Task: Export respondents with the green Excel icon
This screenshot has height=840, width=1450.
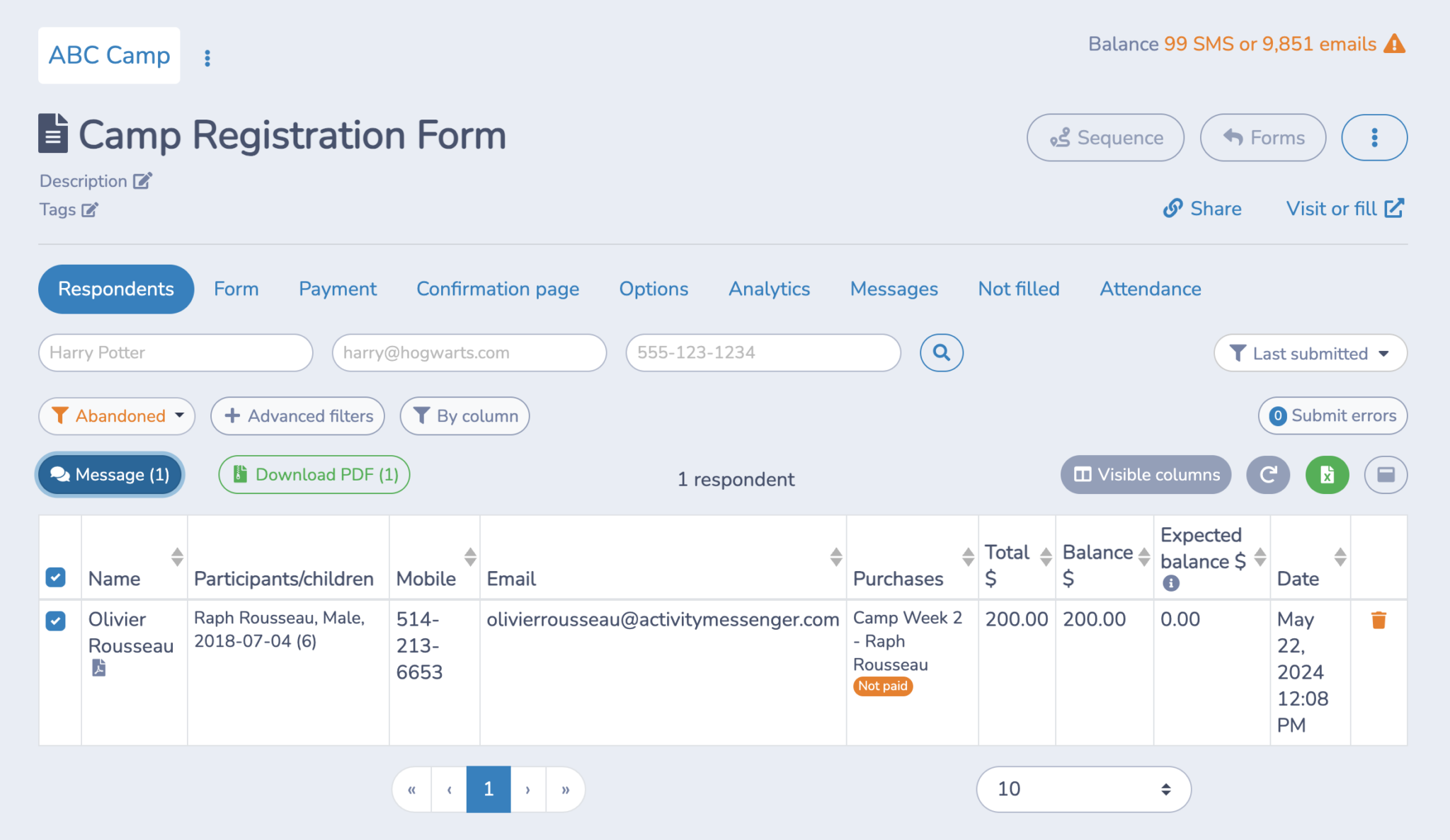Action: (1327, 474)
